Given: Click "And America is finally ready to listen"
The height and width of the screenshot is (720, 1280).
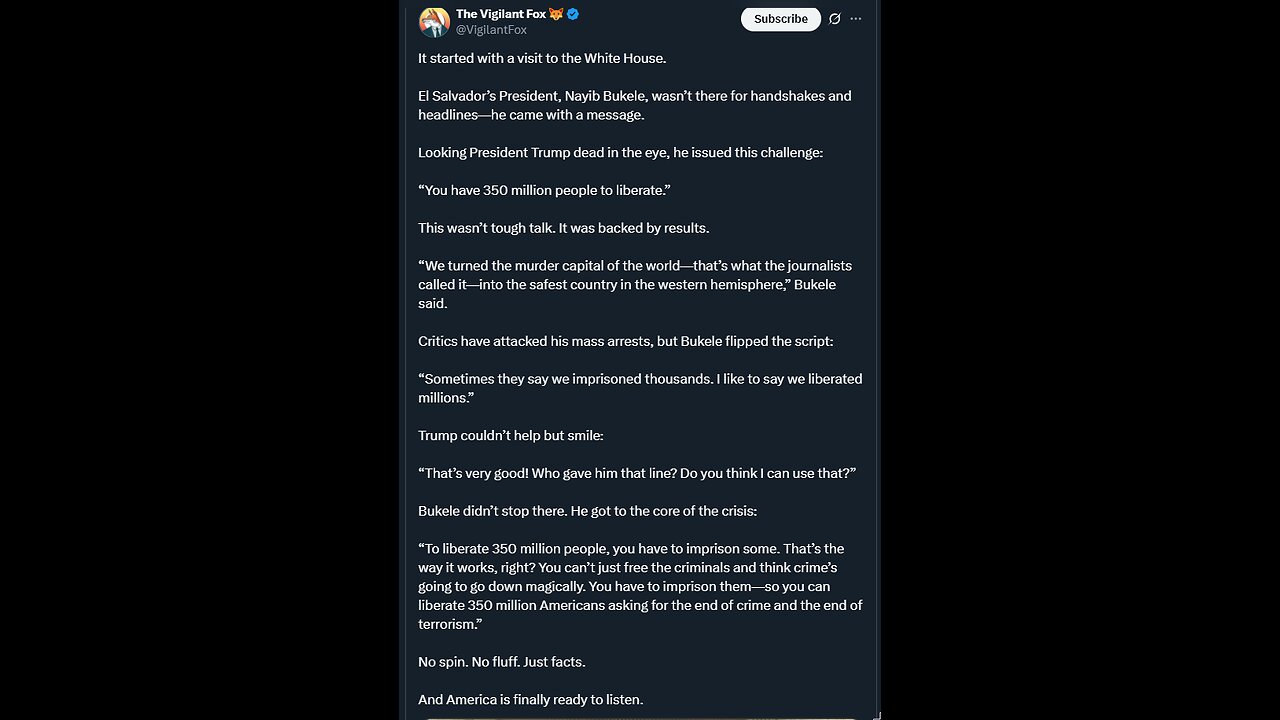Looking at the screenshot, I should 531,700.
